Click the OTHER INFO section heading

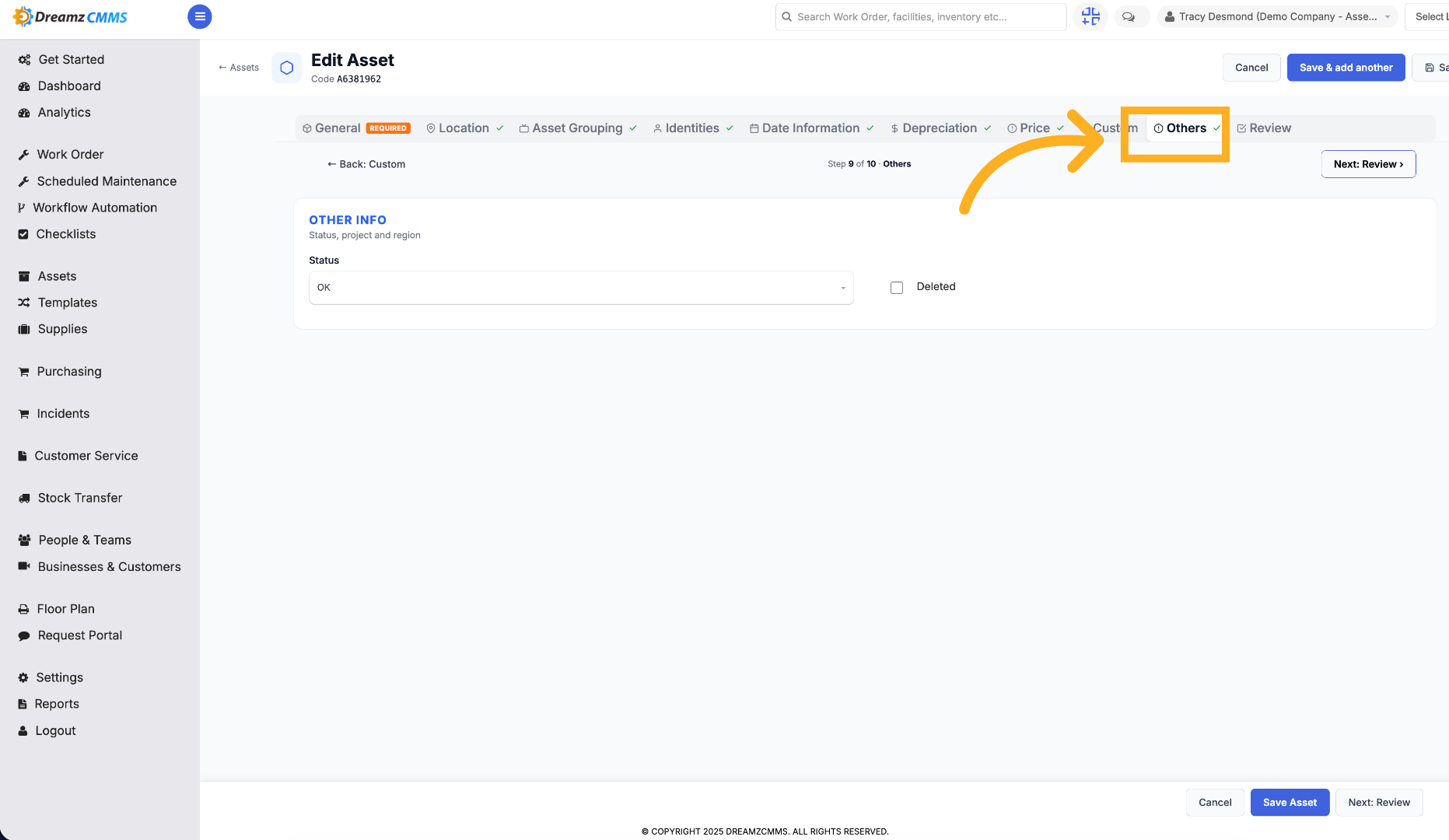(348, 220)
